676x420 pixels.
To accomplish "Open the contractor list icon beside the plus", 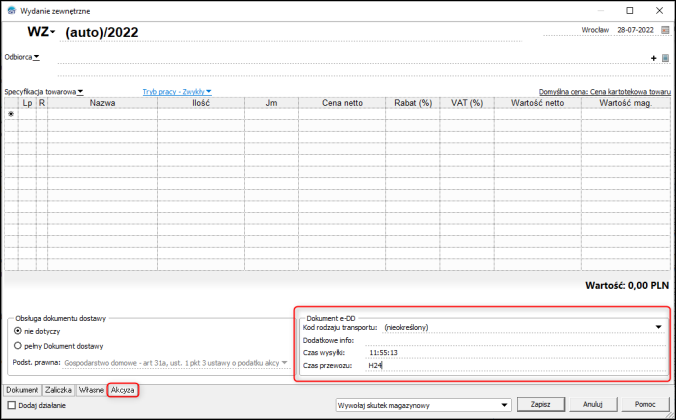I will point(665,58).
